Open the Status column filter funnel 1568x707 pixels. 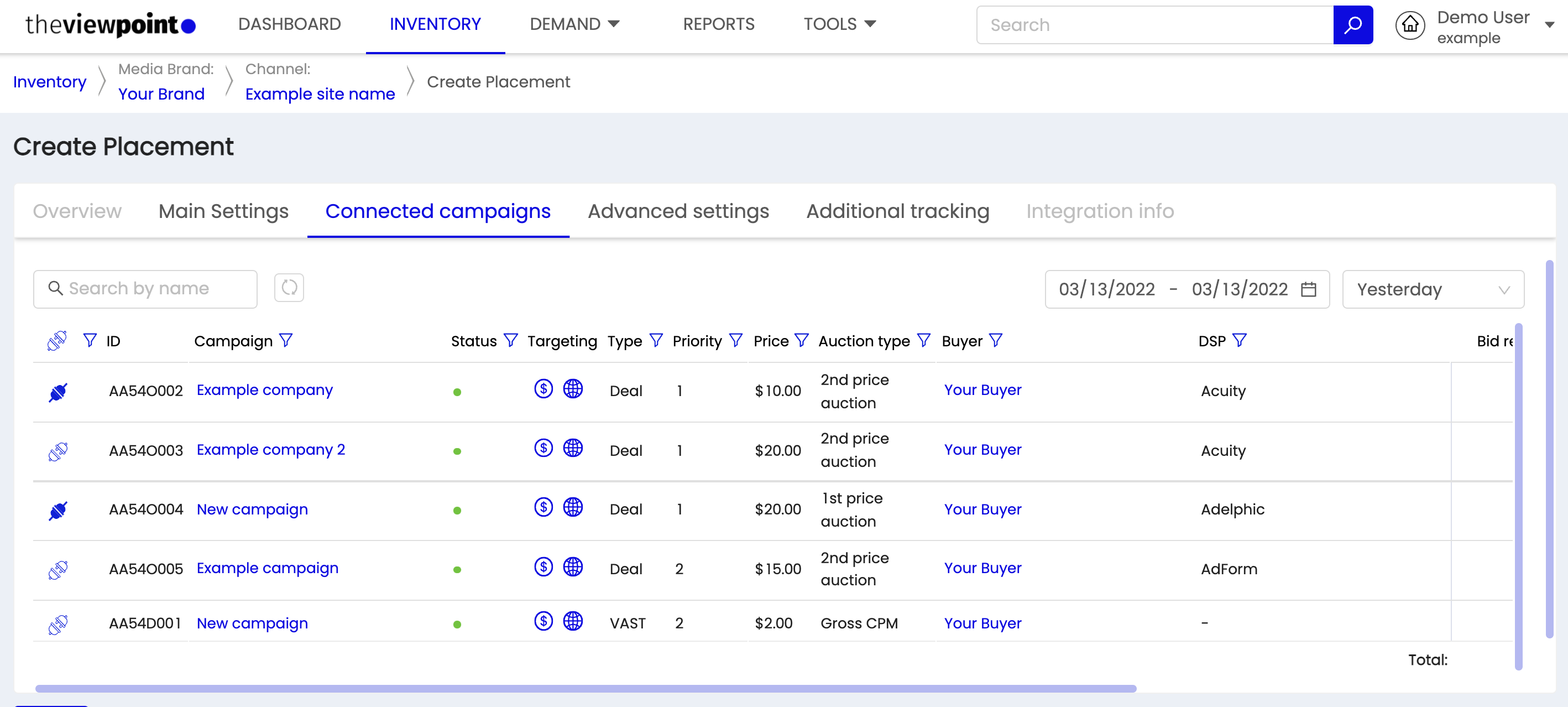coord(511,340)
